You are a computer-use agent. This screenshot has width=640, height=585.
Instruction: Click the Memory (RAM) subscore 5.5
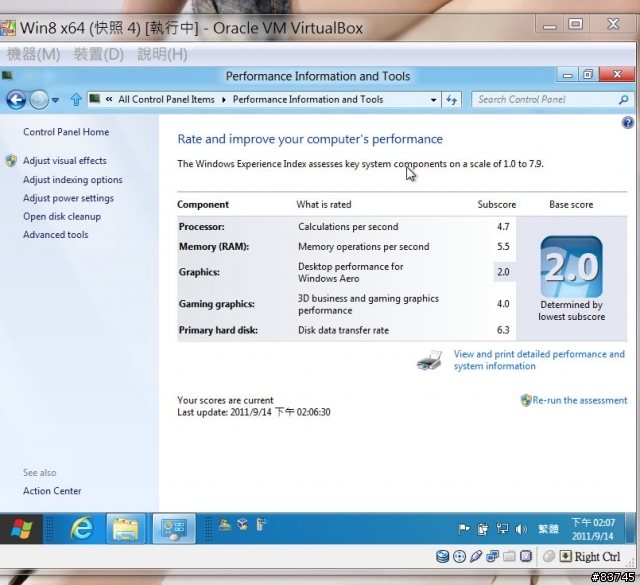coord(503,247)
